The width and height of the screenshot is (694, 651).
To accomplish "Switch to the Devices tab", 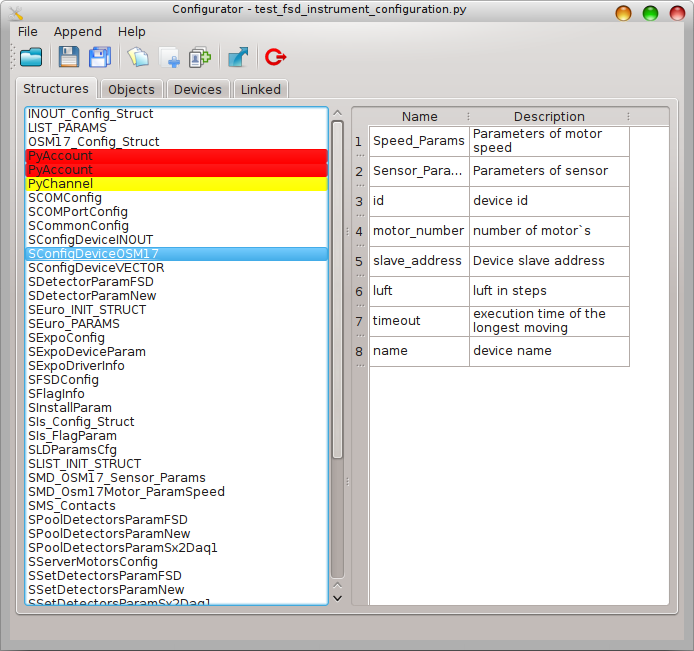I will tap(198, 90).
